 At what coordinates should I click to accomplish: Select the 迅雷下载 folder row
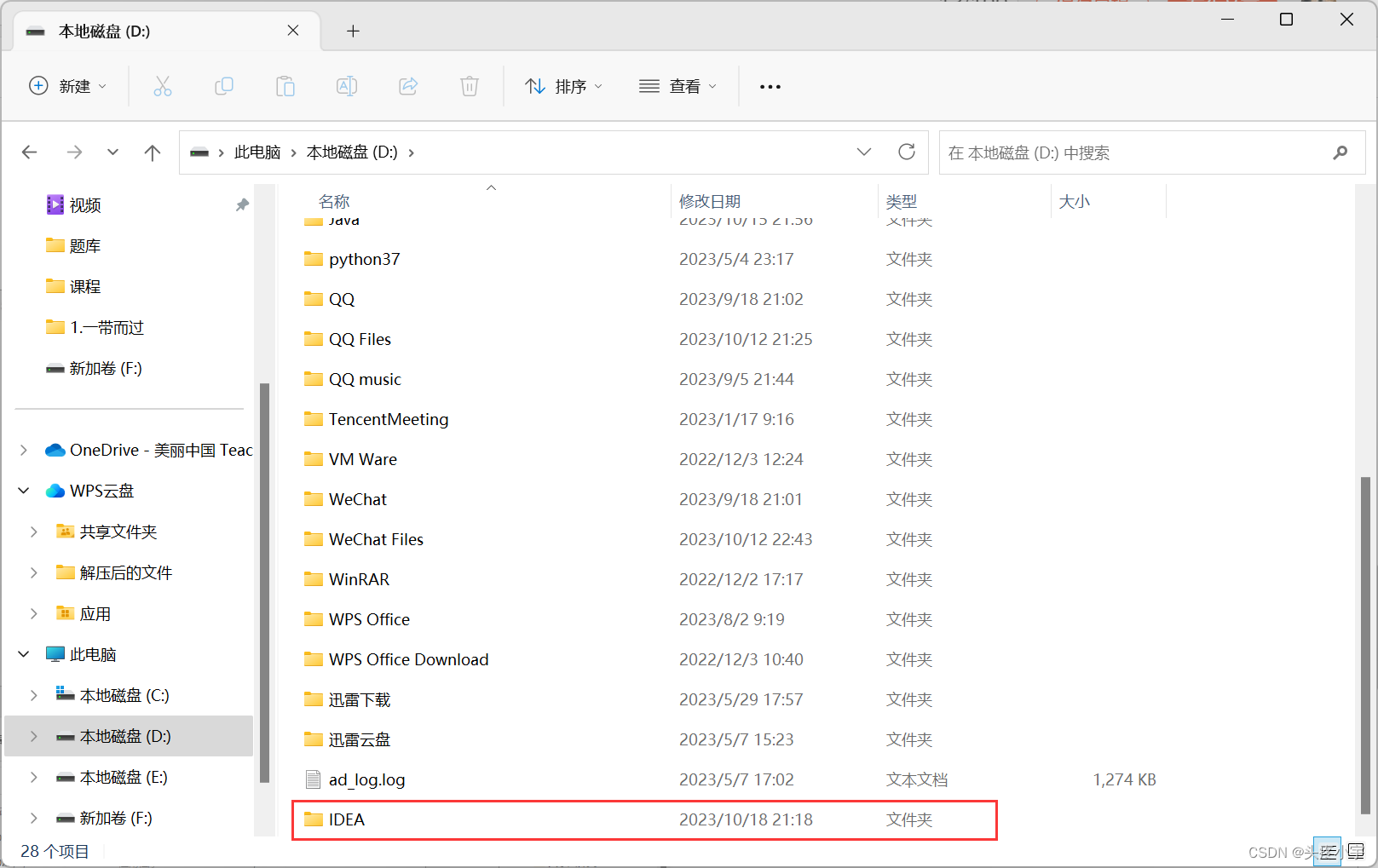coord(644,699)
